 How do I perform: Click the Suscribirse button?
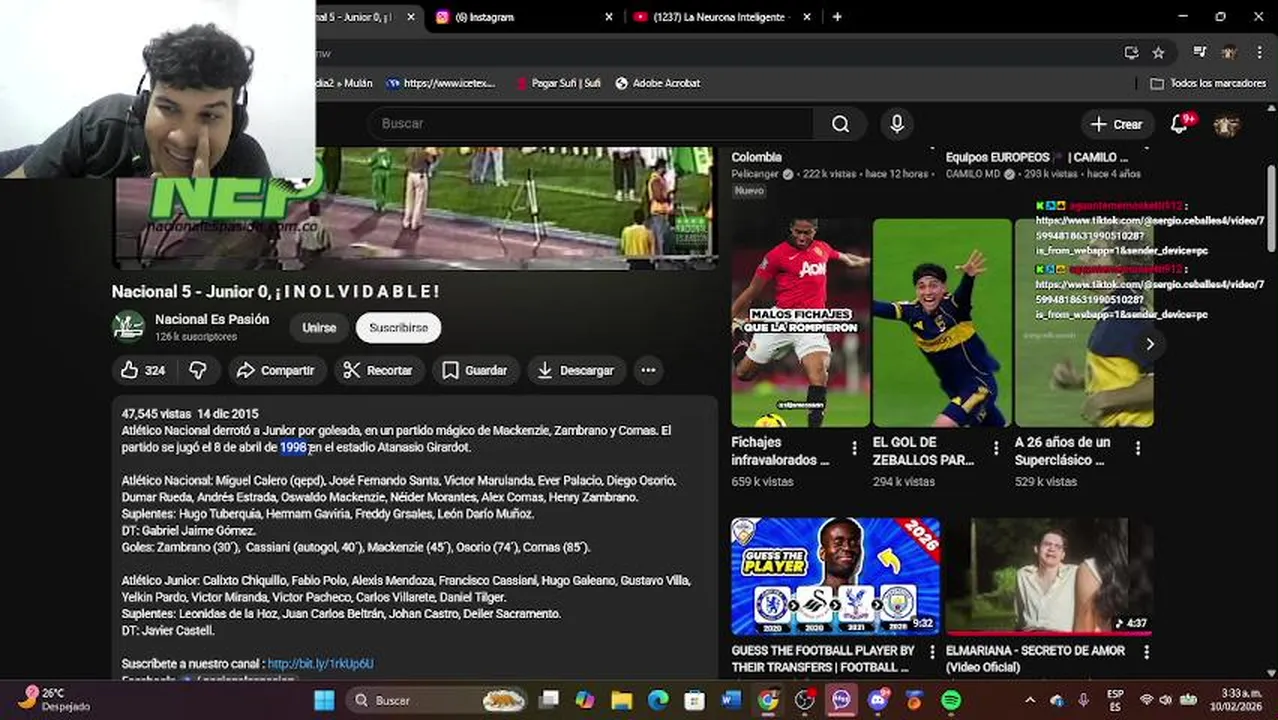[x=398, y=328]
